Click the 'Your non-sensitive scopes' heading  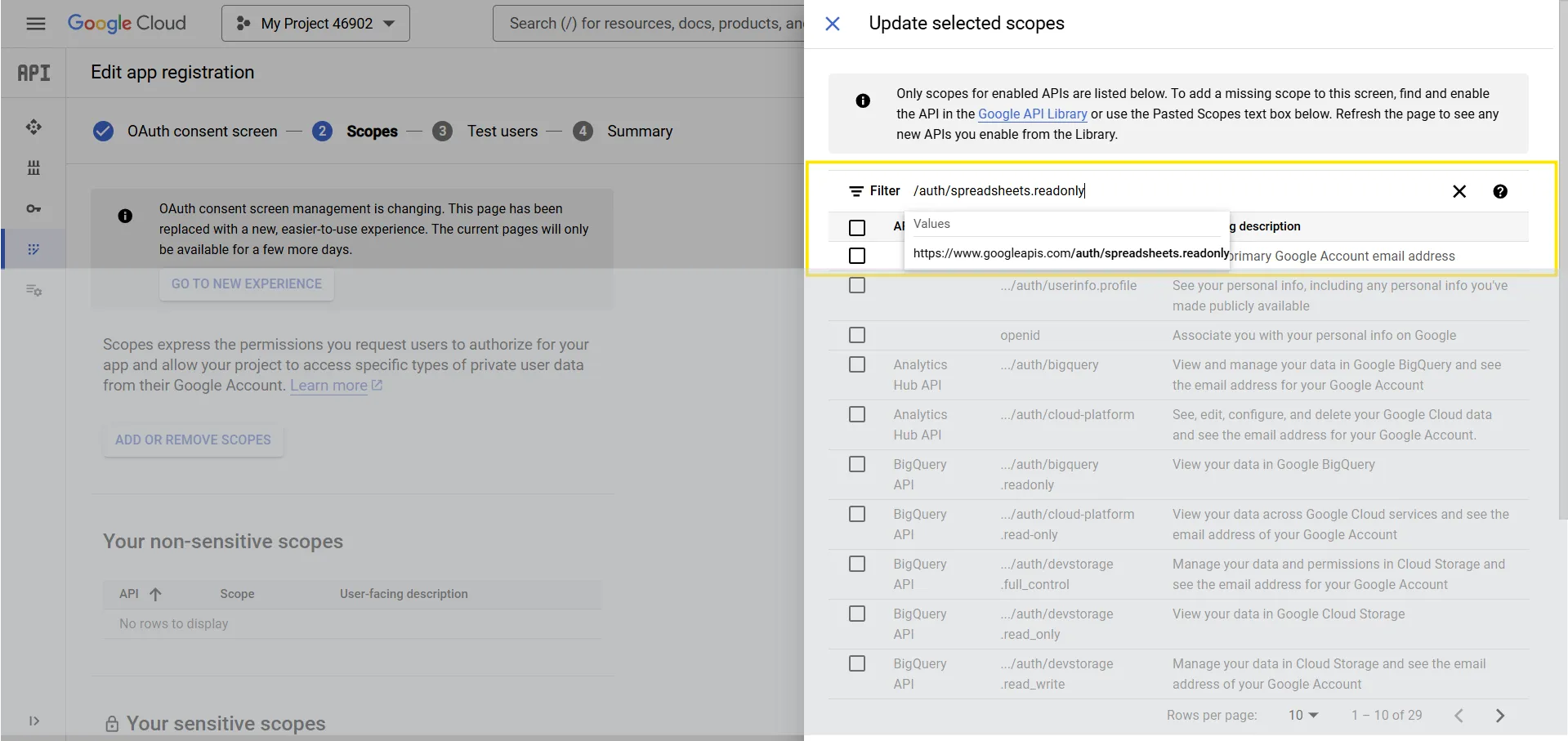[x=223, y=542]
